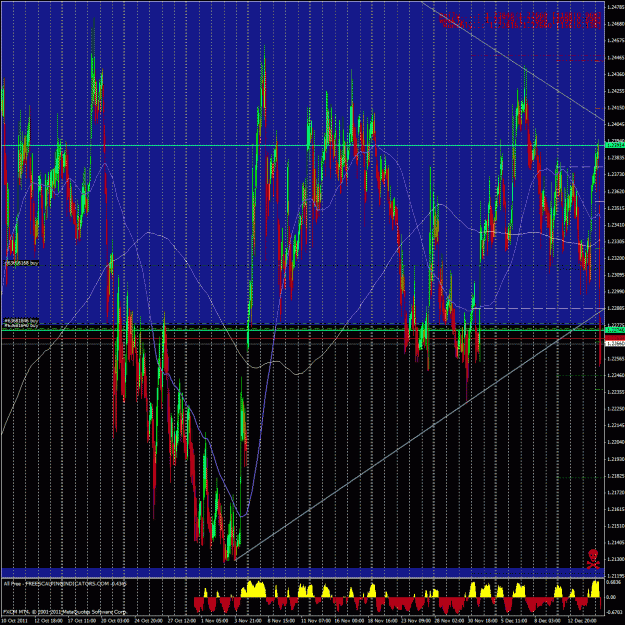Click the red skull and crossbones icon
Image resolution: width=625 pixels, height=625 pixels.
tap(593, 559)
